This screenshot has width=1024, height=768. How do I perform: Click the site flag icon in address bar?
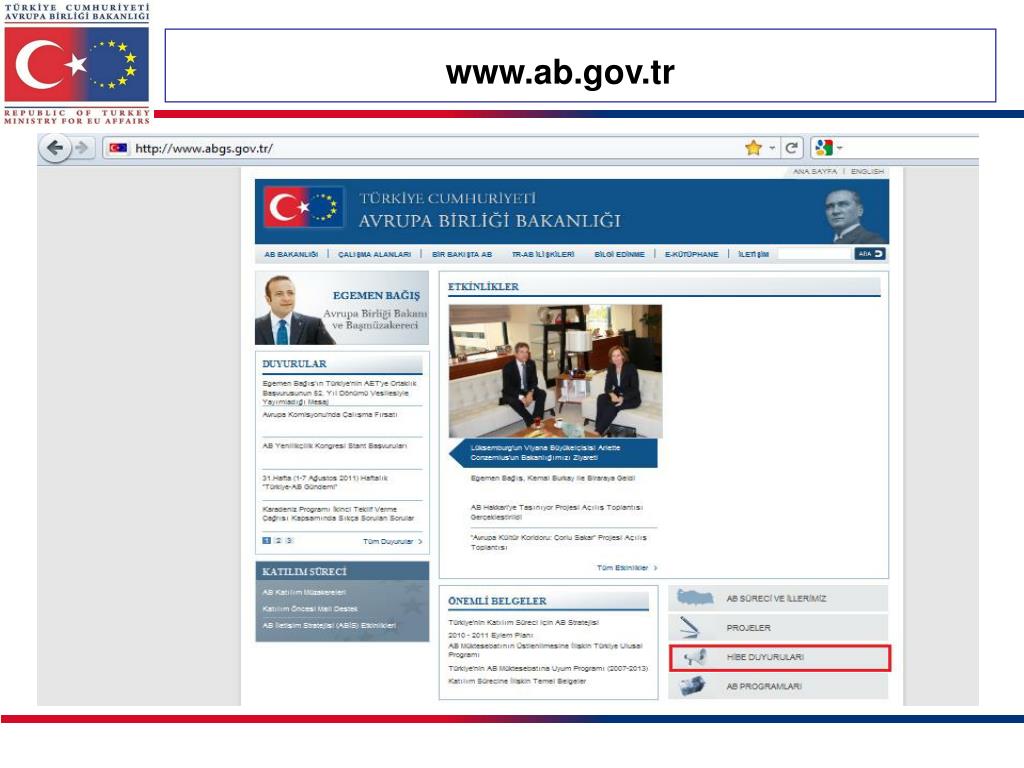point(118,148)
